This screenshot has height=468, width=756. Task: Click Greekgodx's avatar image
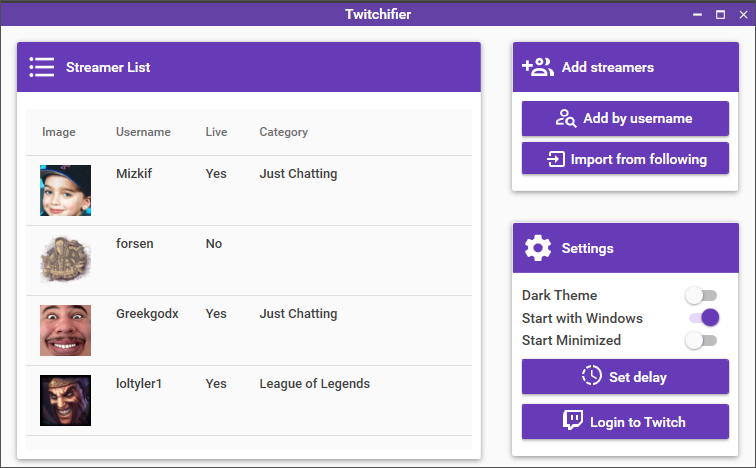click(66, 331)
